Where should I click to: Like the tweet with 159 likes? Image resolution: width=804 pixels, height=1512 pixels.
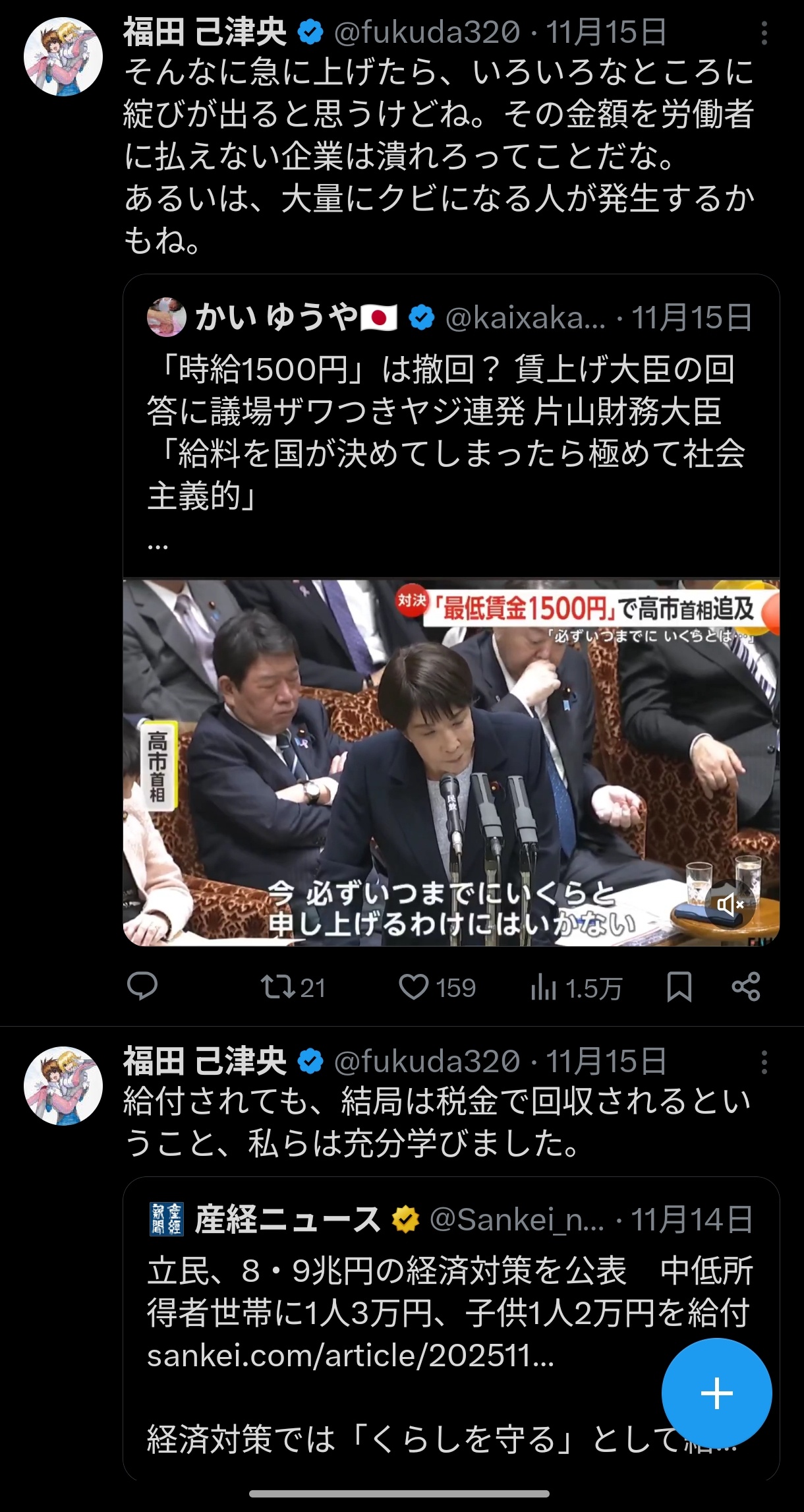point(437,987)
